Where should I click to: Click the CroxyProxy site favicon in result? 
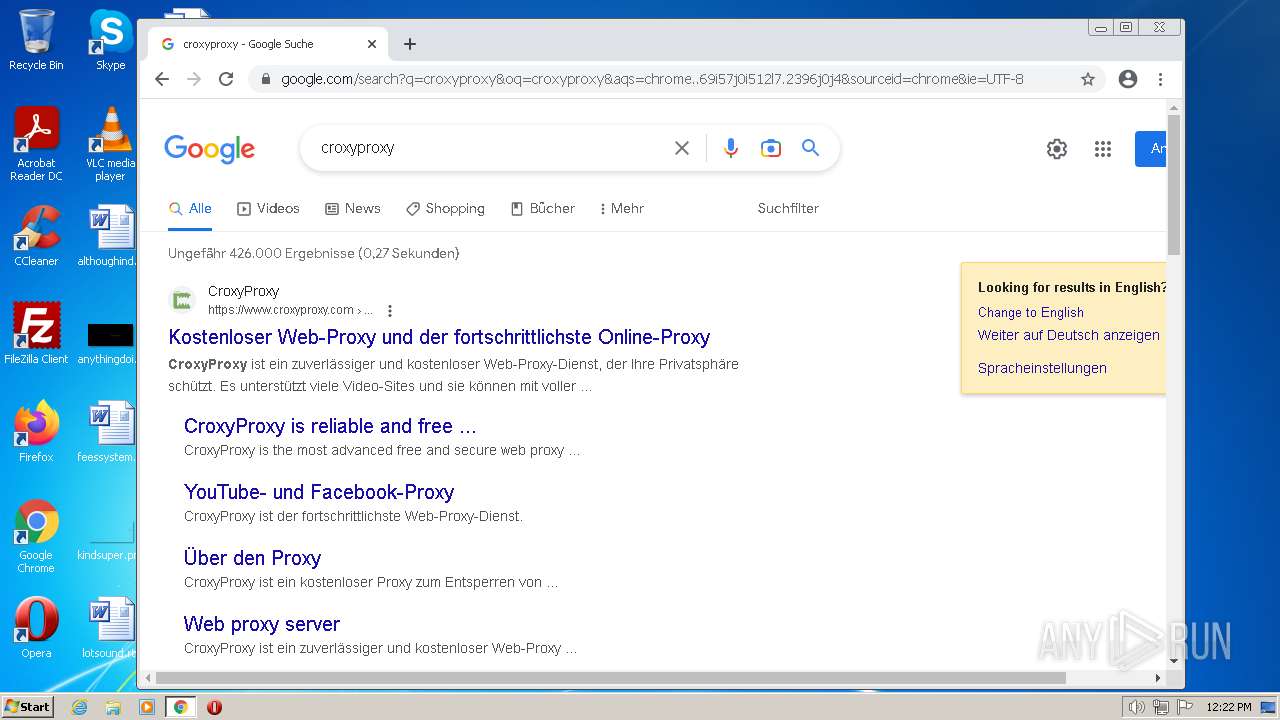[182, 300]
